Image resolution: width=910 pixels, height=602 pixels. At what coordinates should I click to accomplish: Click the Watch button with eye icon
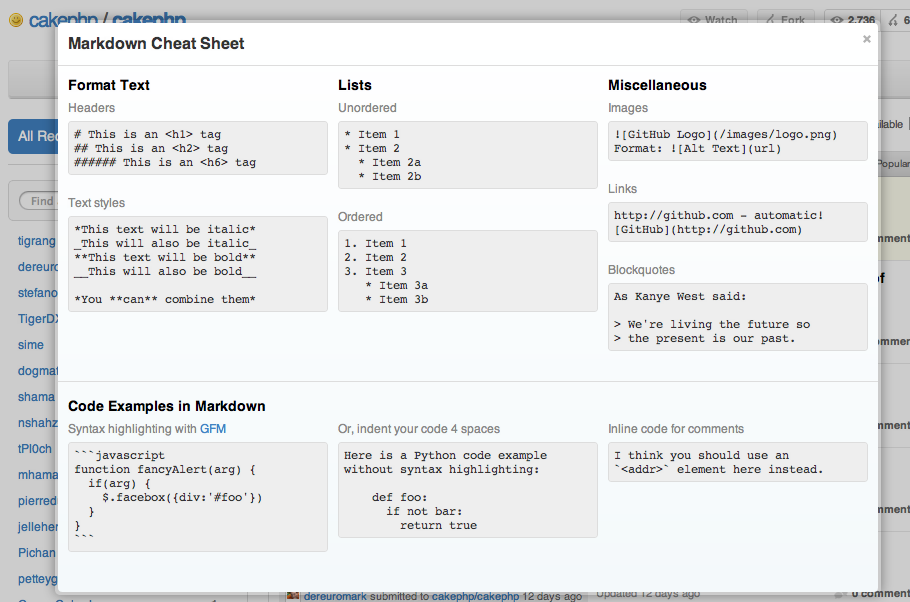[710, 20]
